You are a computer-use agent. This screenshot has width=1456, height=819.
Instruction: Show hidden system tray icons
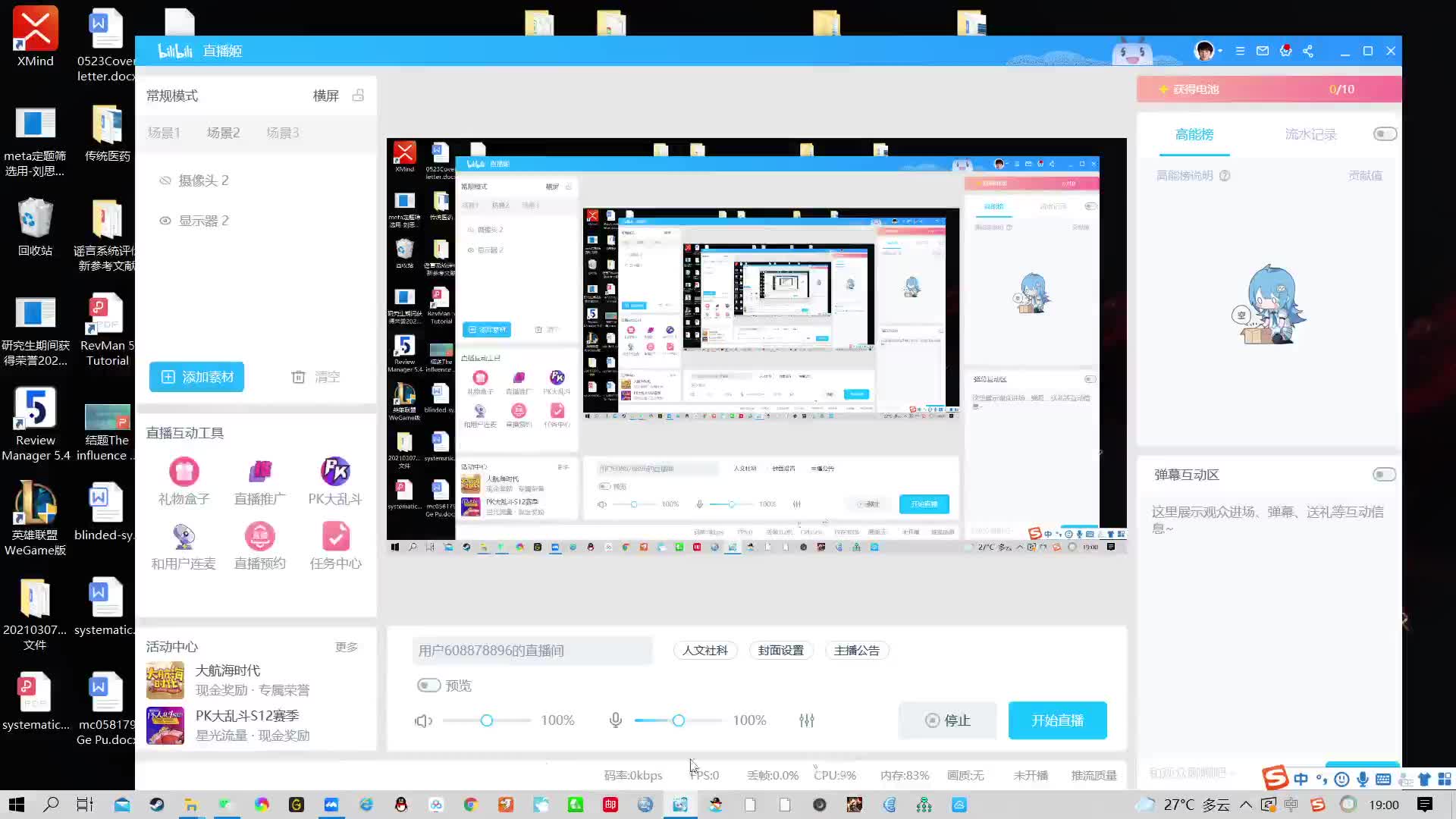(1246, 805)
